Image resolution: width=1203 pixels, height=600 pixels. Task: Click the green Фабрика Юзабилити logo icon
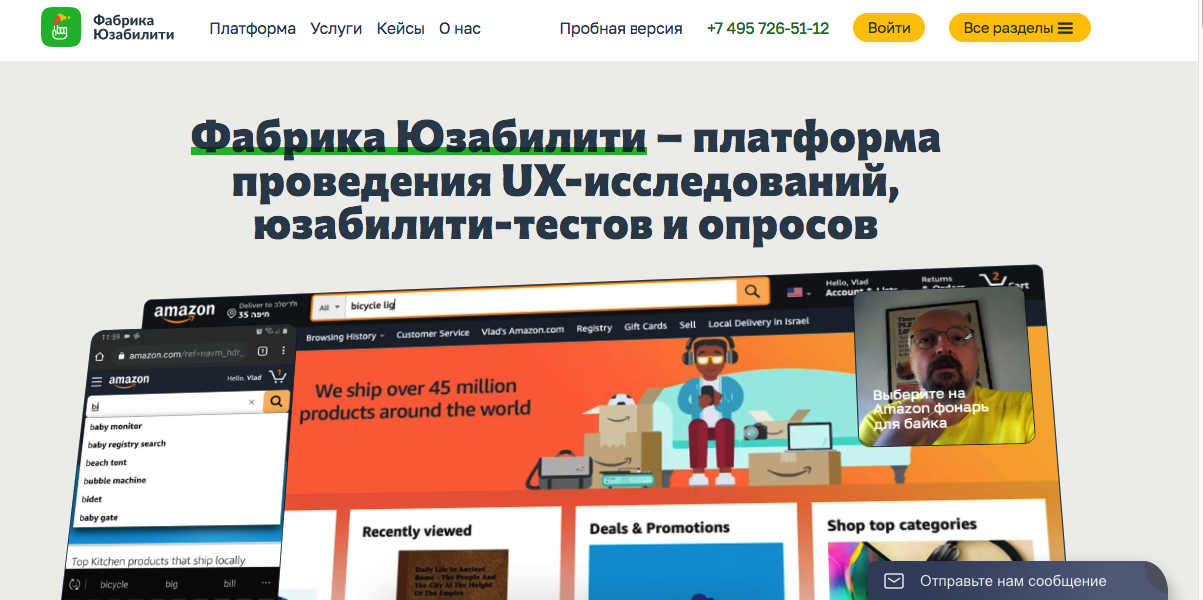61,28
